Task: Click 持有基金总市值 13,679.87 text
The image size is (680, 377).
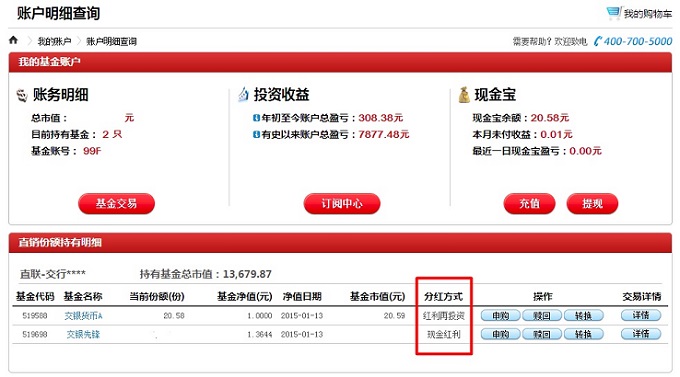Action: click(x=206, y=274)
